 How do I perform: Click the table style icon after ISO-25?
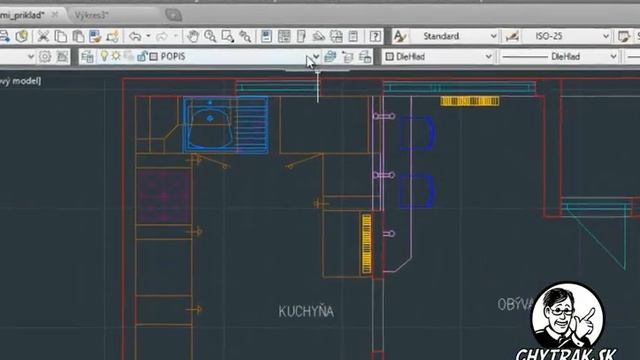[x=623, y=36]
